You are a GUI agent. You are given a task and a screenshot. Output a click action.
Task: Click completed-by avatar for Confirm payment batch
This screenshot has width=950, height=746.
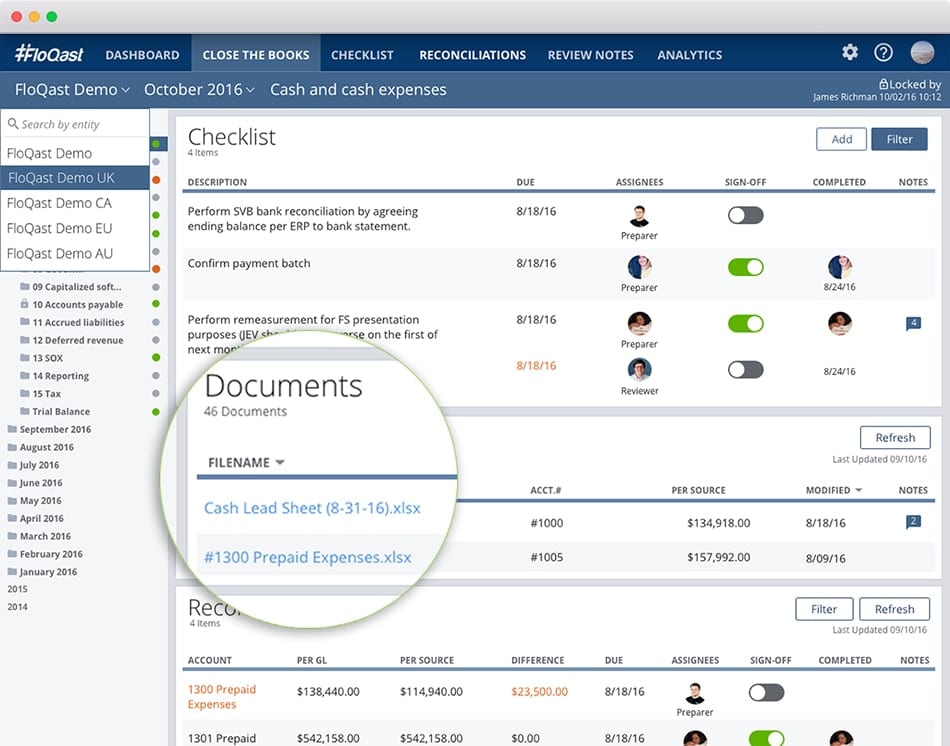coord(840,267)
